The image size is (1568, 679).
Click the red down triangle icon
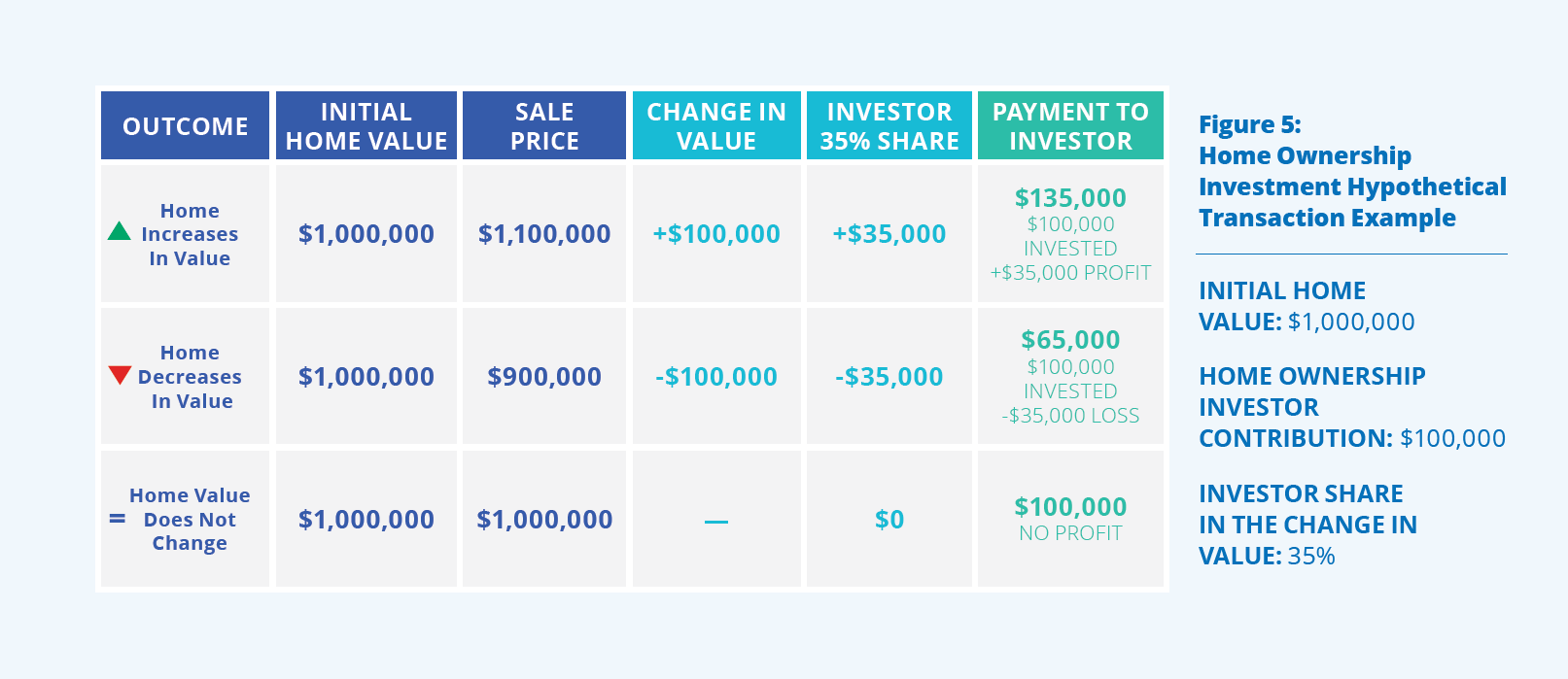pyautogui.click(x=120, y=375)
